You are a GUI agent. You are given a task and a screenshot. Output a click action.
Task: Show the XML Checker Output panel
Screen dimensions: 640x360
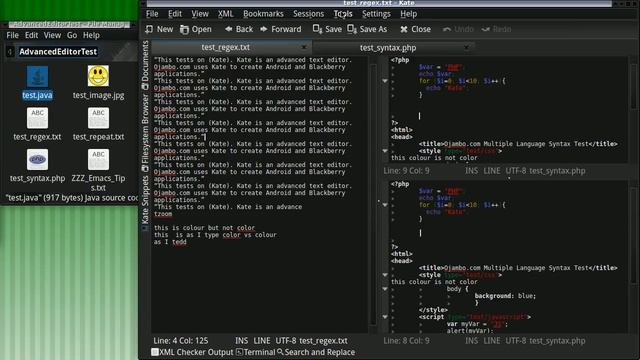[x=192, y=352]
